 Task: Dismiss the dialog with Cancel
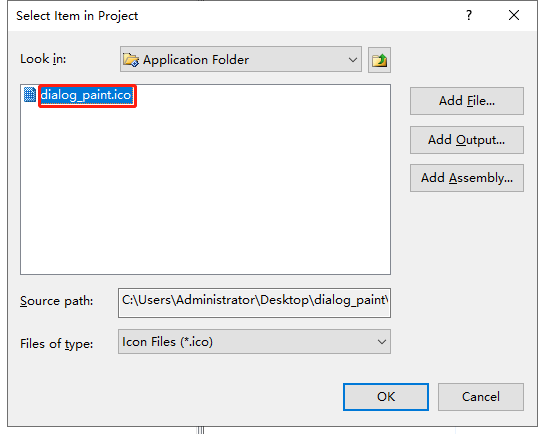(x=481, y=397)
